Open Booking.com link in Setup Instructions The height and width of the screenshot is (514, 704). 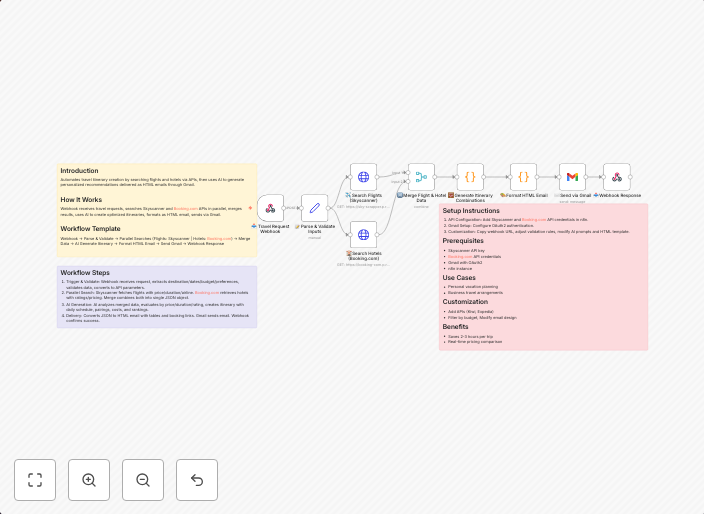coord(533,219)
